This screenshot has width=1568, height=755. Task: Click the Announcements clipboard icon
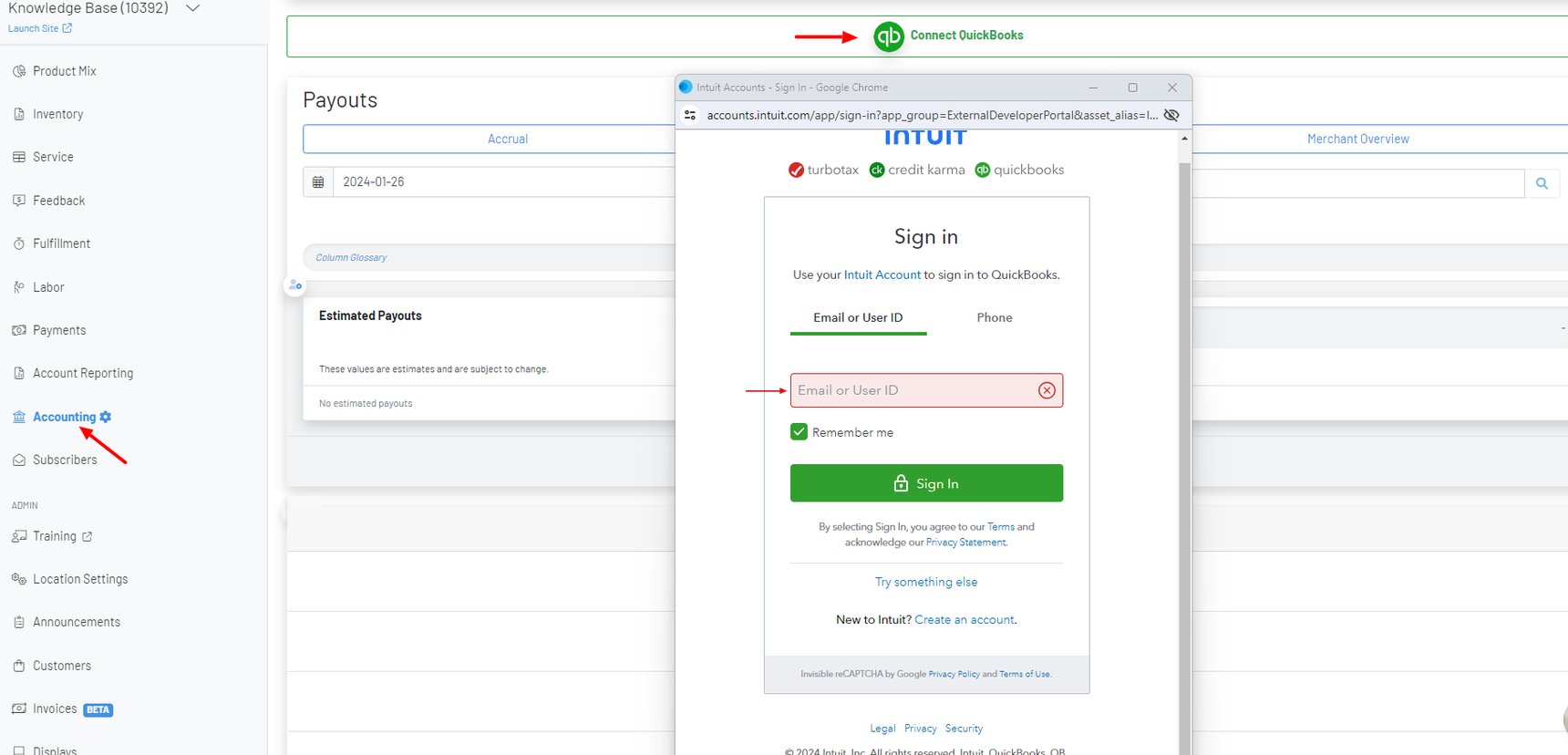tap(19, 622)
